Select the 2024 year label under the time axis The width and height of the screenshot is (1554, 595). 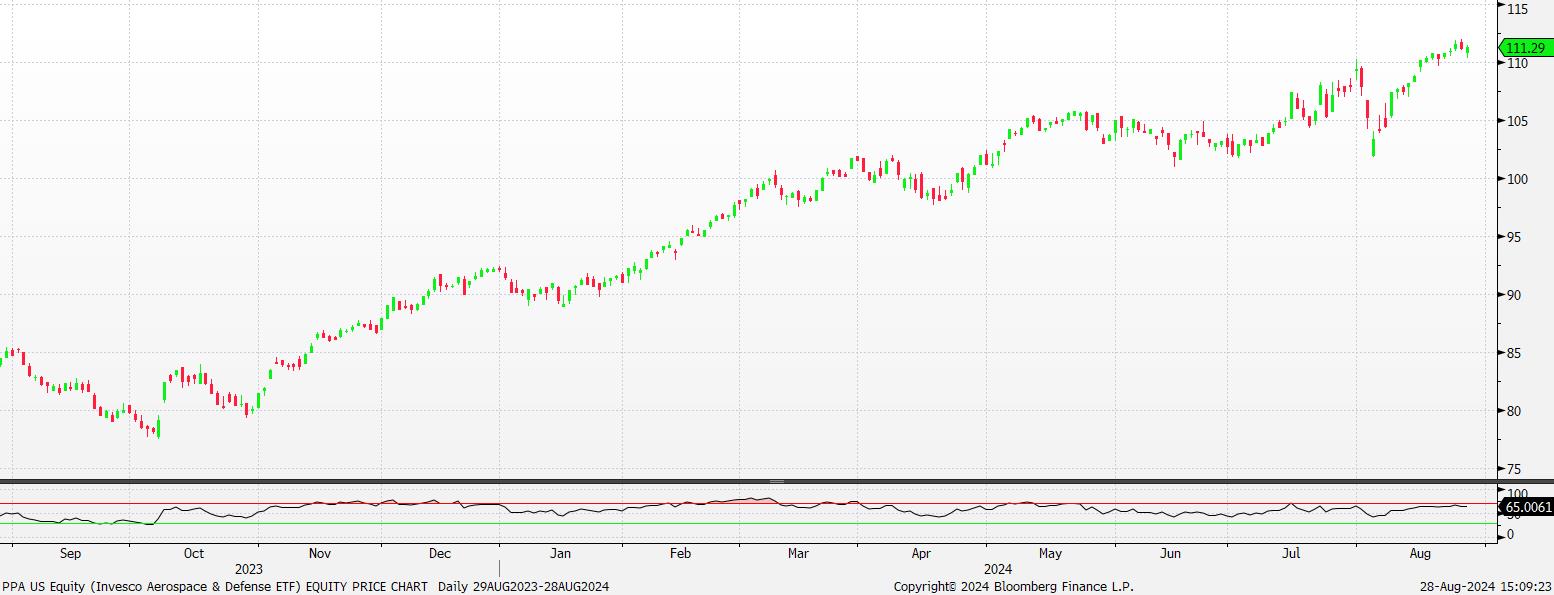[998, 569]
